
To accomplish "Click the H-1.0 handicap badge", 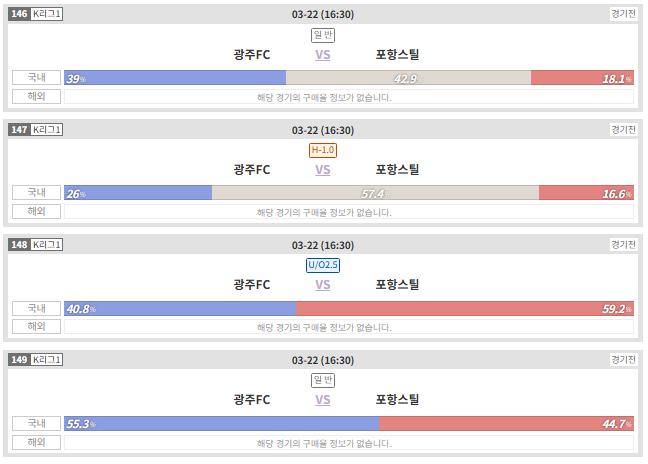I will (x=323, y=150).
